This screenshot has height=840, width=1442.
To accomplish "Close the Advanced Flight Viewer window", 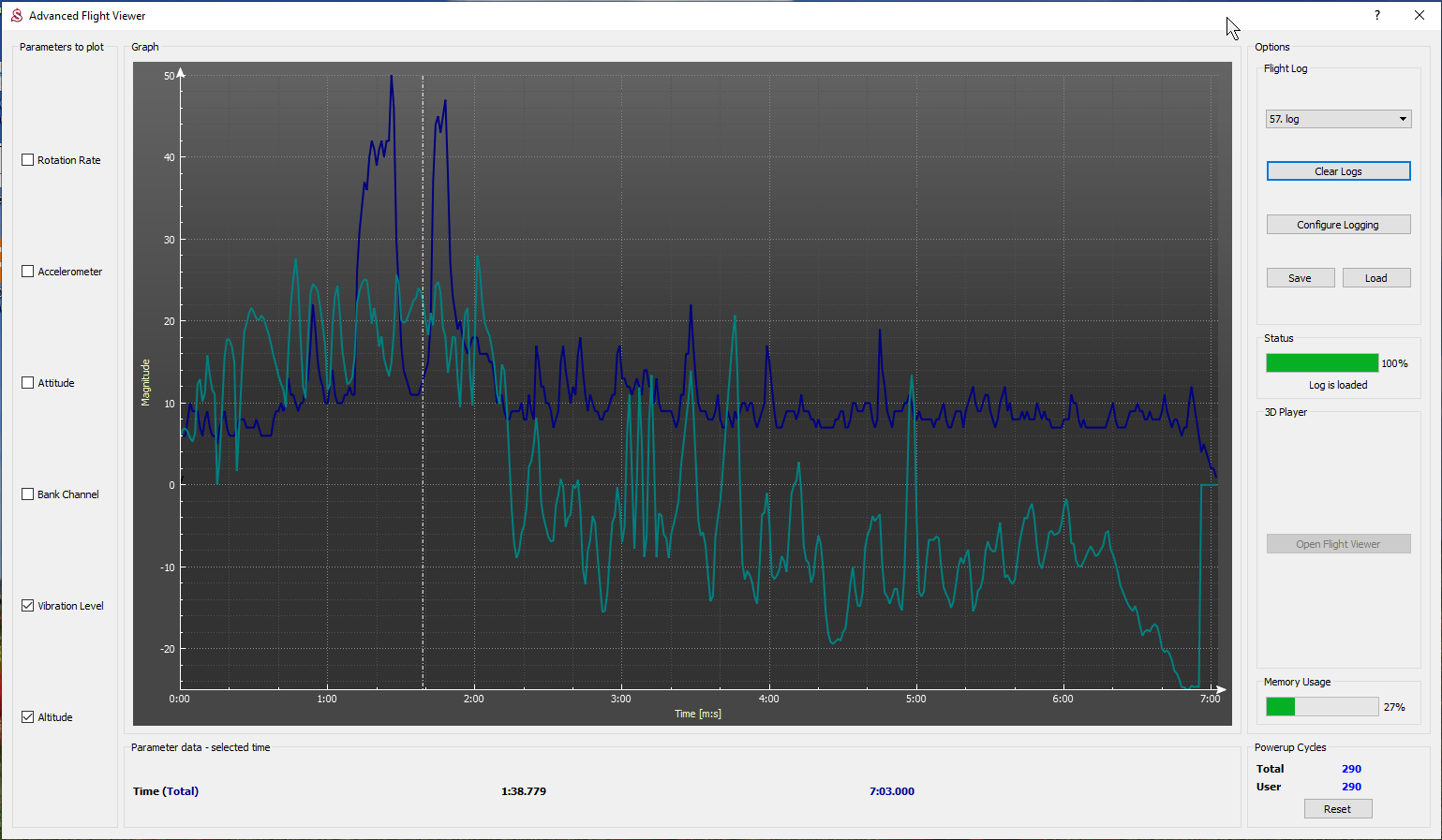I will [1419, 15].
